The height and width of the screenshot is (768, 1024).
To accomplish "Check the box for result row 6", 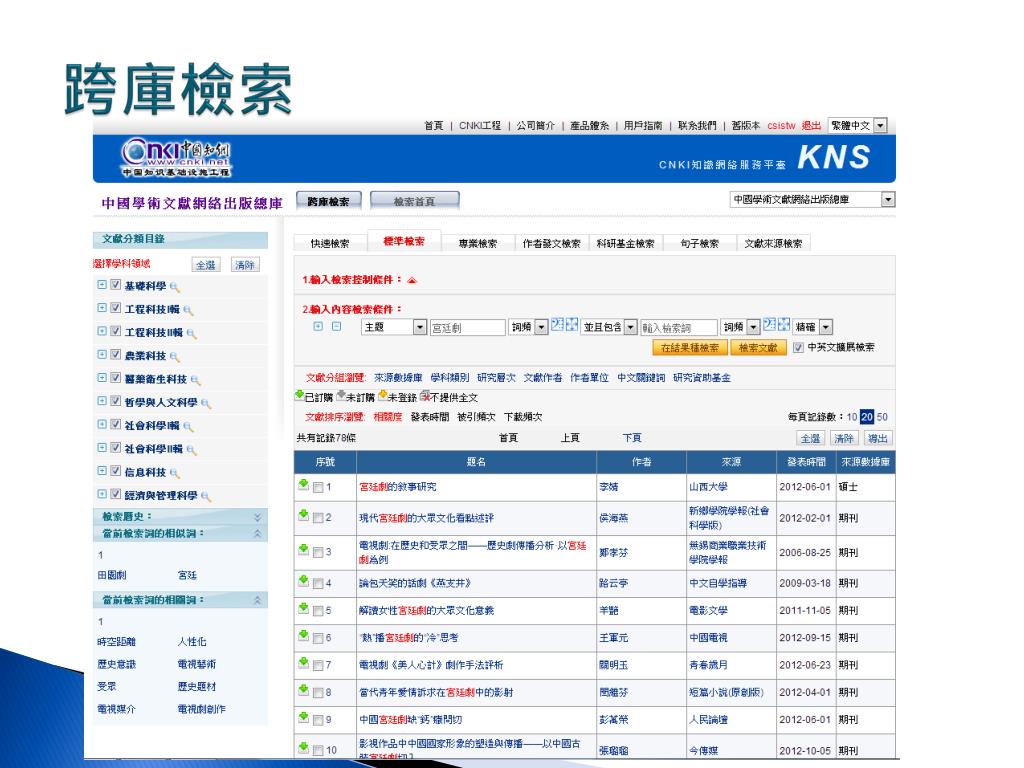I will click(x=318, y=638).
